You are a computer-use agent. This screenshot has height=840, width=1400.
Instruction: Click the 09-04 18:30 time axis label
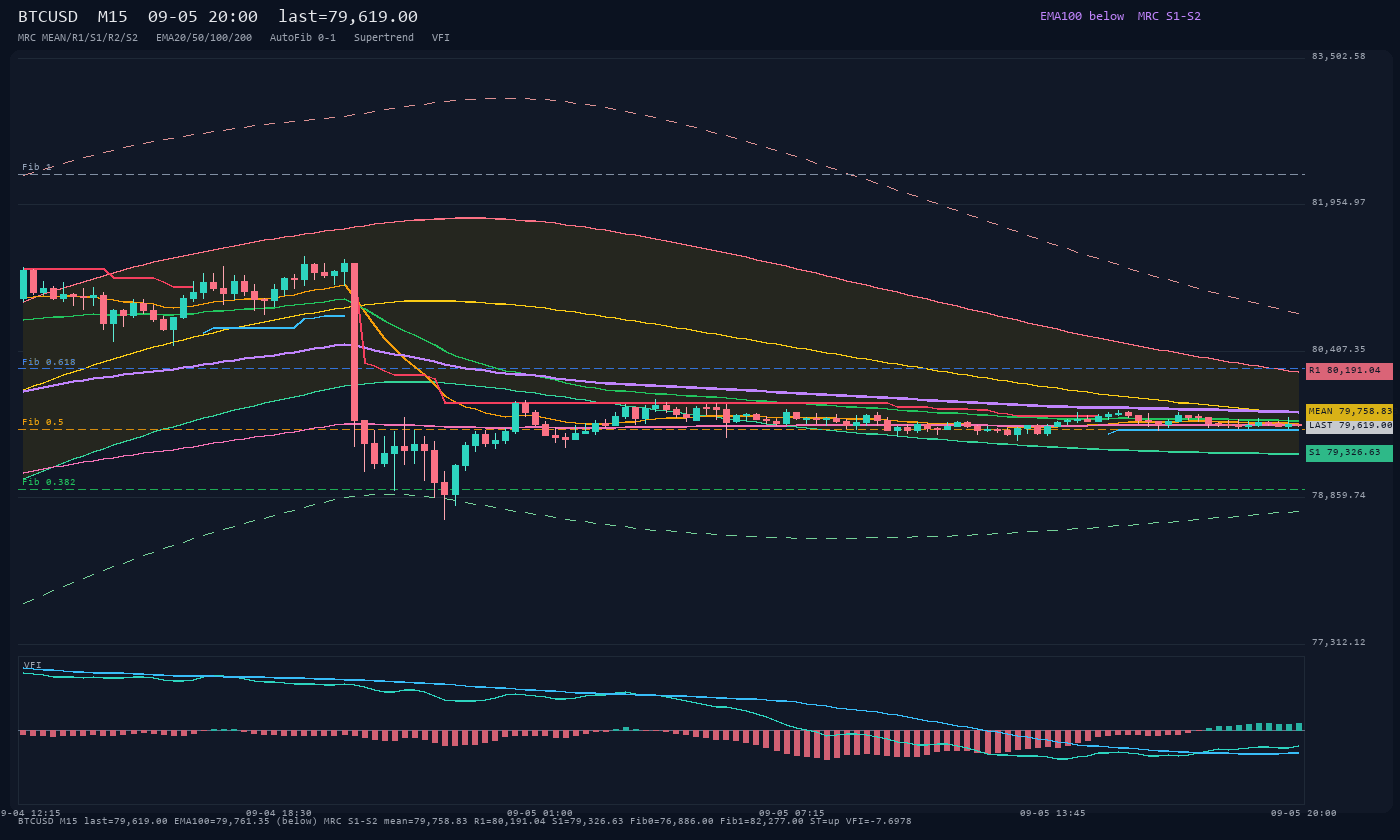coord(279,813)
